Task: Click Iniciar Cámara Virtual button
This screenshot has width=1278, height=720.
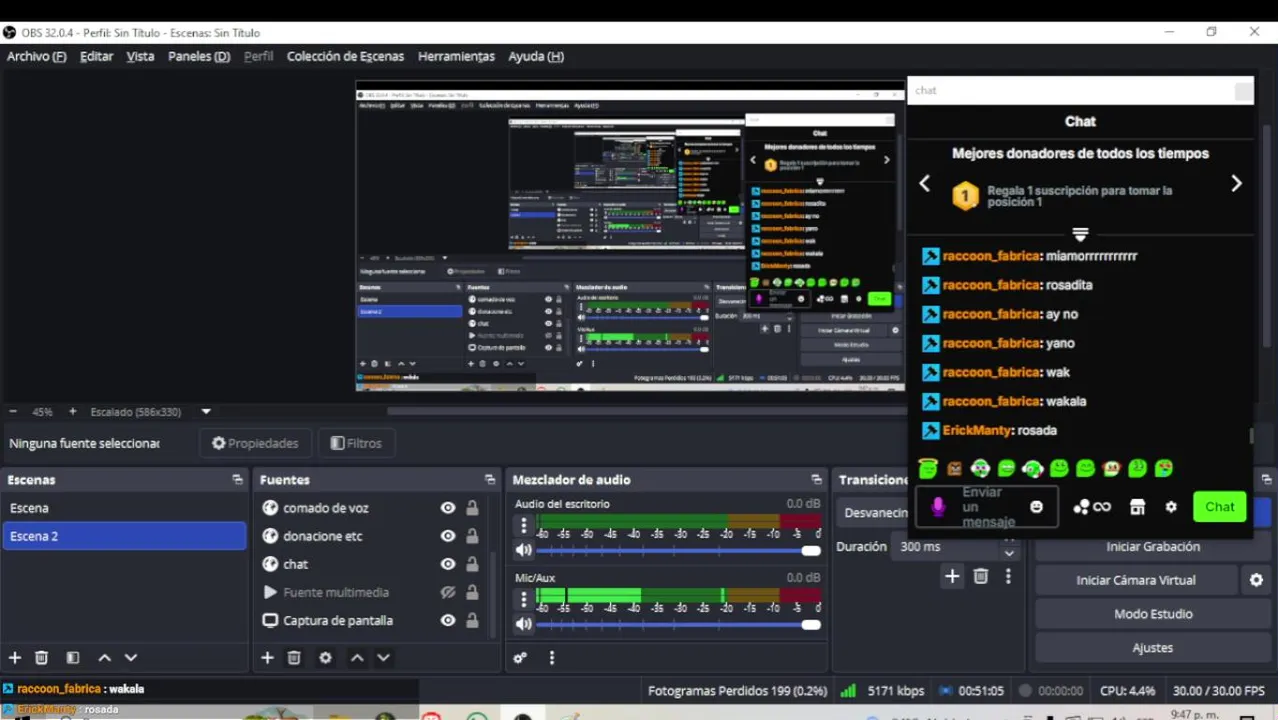Action: point(1136,580)
